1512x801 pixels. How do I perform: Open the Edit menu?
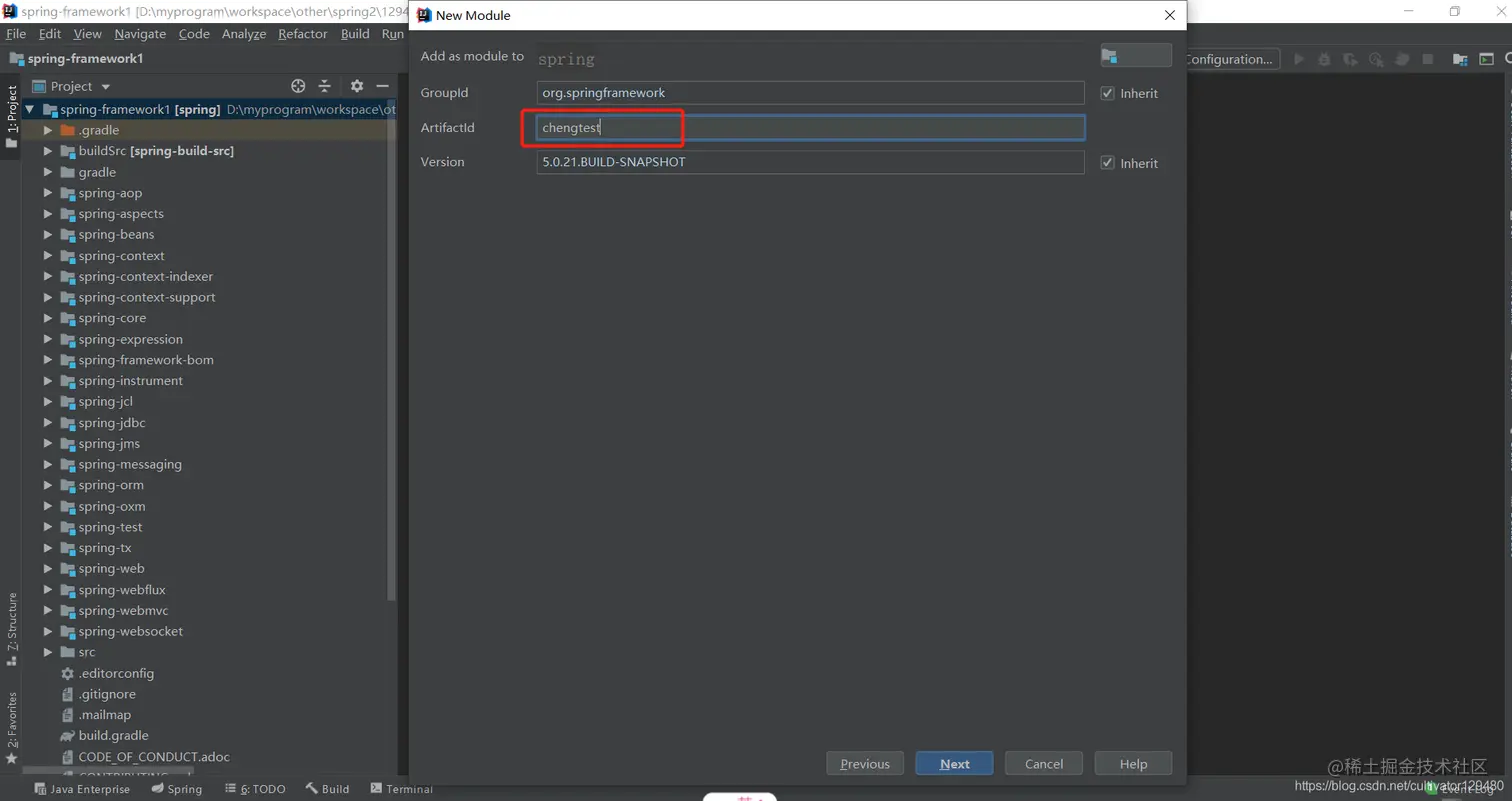coord(50,34)
